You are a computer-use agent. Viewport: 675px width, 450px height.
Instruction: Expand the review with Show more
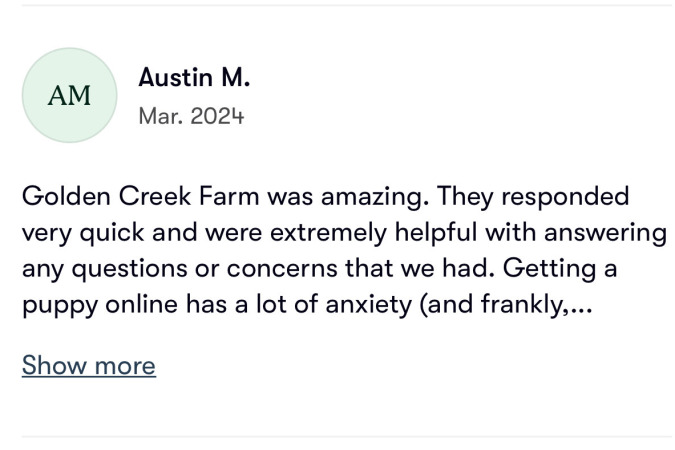[x=88, y=365]
